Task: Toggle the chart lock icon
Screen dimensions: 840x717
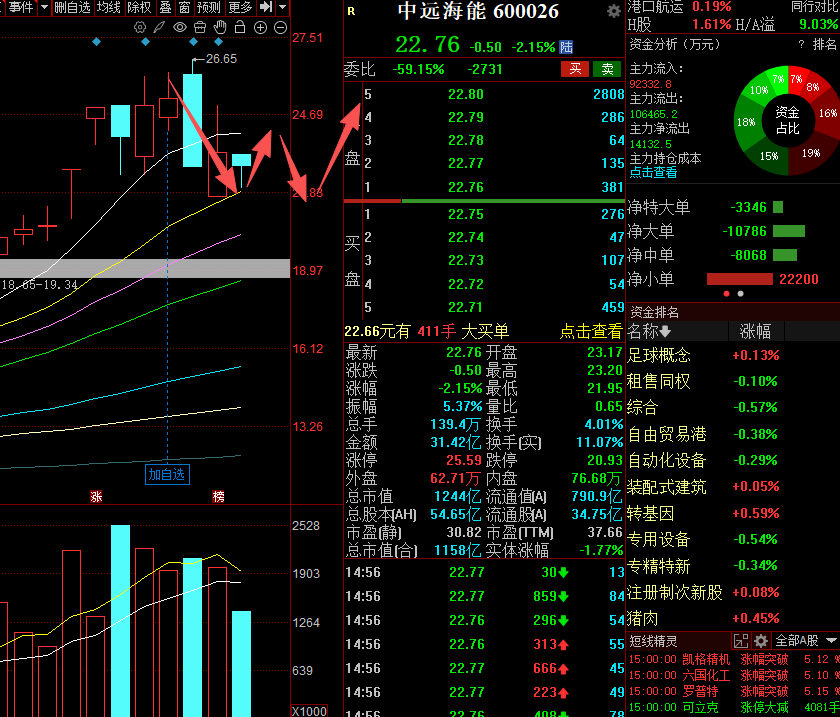Action: 240,27
